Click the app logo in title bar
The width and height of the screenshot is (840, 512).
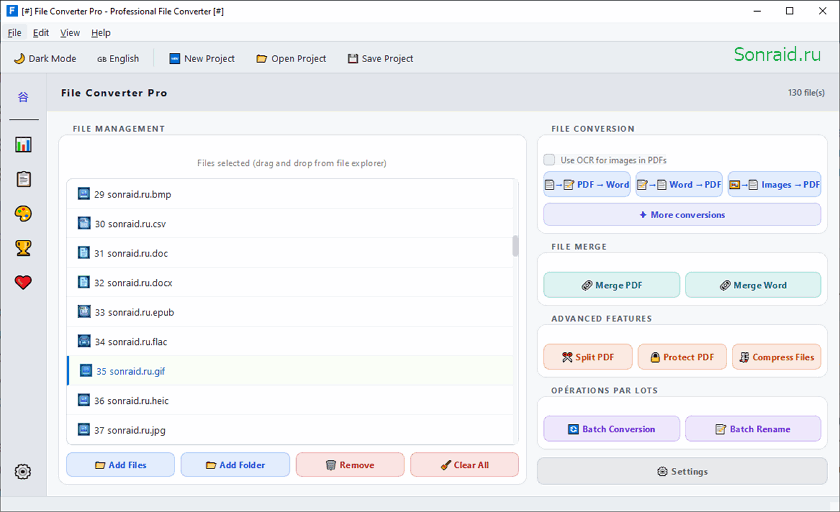click(12, 11)
